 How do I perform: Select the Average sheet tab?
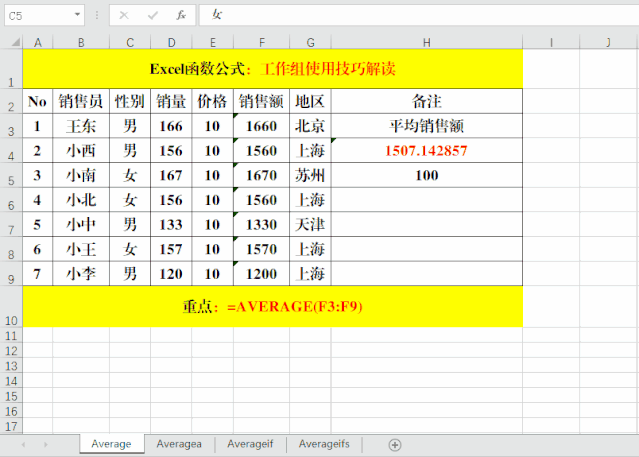pyautogui.click(x=111, y=444)
